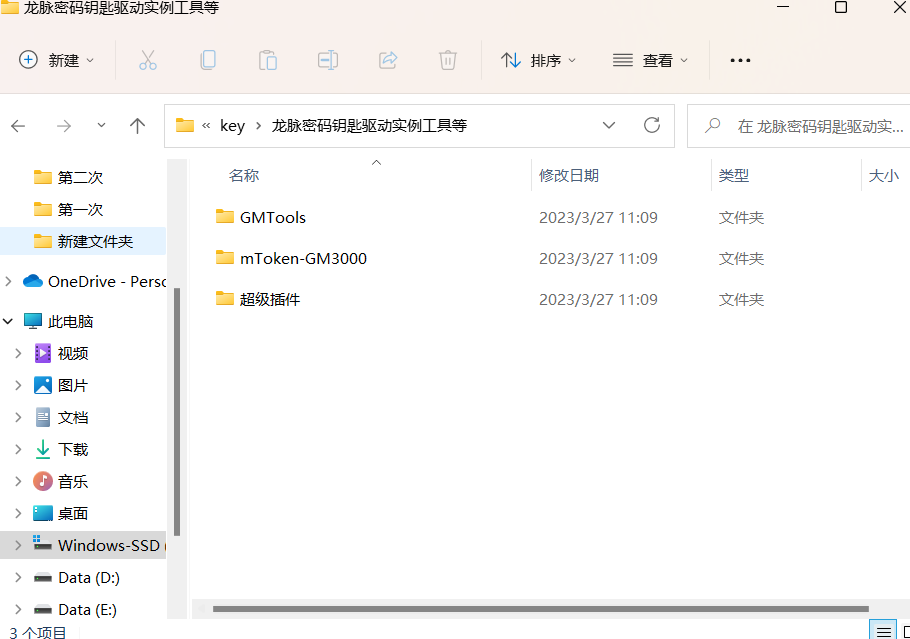
Task: Expand the 音乐 tree node
Action: click(x=18, y=481)
